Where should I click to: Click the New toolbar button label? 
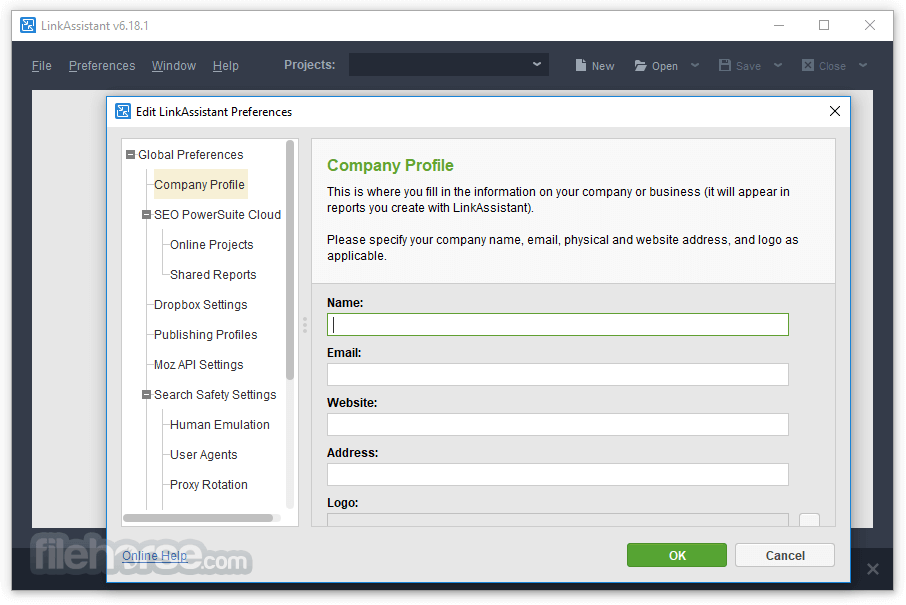[x=603, y=66]
